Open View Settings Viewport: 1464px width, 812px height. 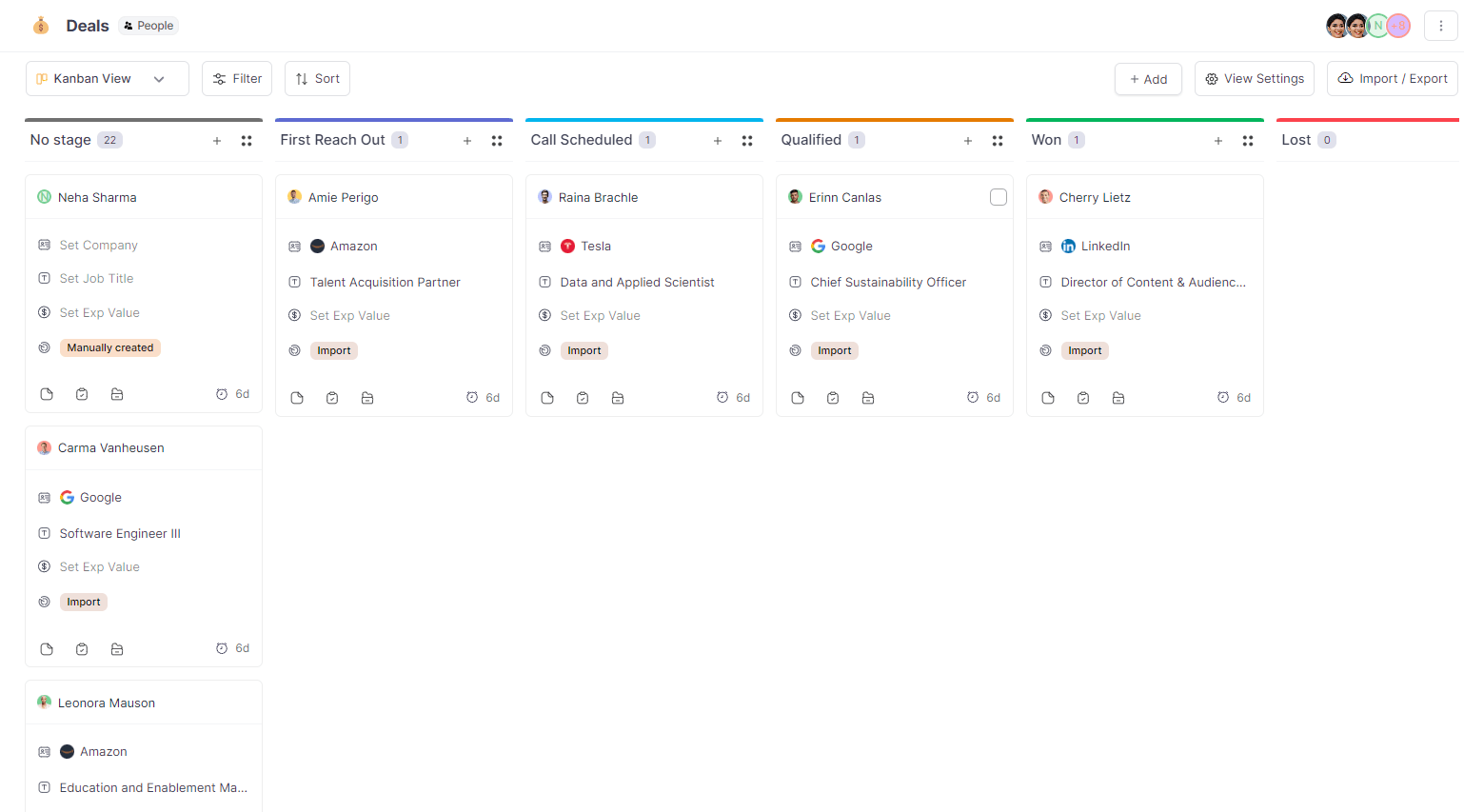click(x=1254, y=78)
